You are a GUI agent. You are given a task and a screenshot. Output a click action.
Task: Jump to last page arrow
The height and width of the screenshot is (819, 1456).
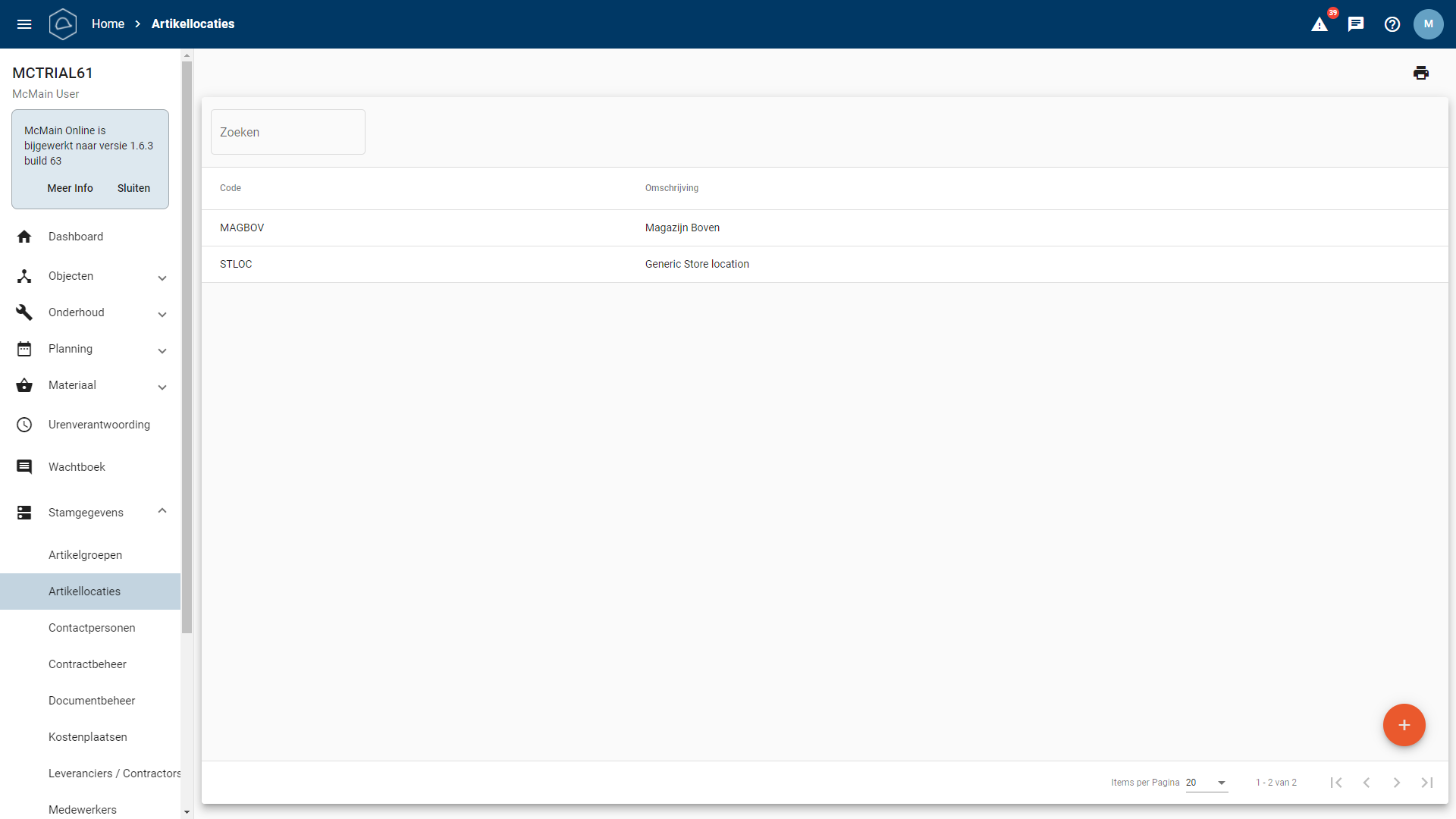[1426, 783]
